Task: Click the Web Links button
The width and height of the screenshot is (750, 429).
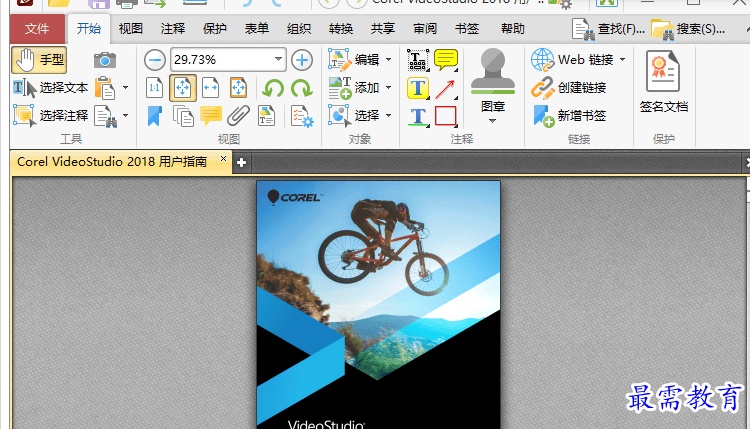Action: pyautogui.click(x=573, y=60)
